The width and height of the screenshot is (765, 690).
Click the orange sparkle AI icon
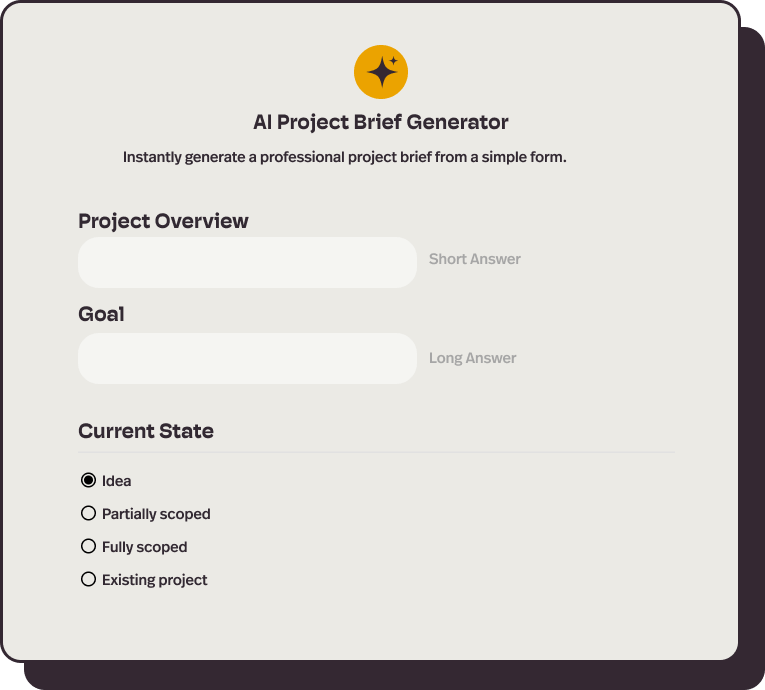click(381, 72)
